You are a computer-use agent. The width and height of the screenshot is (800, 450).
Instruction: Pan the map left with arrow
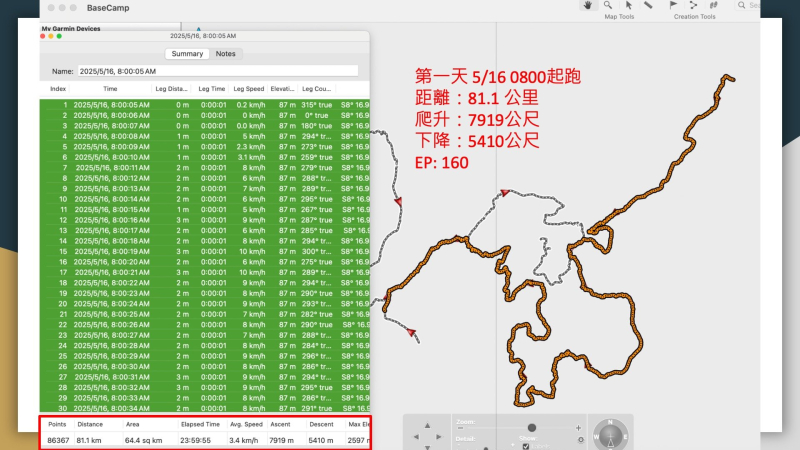tap(416, 437)
